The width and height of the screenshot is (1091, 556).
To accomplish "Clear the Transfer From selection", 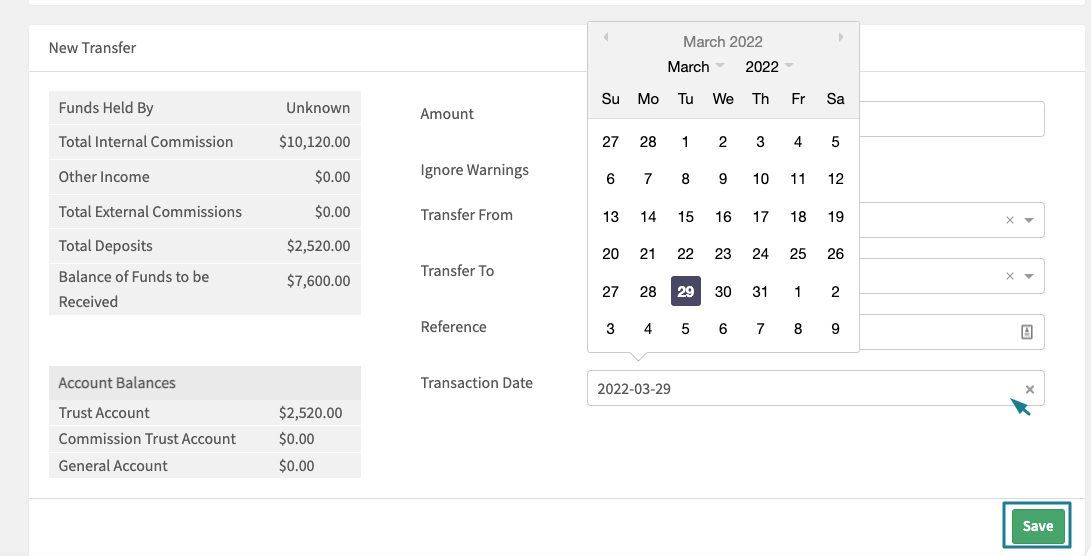I will [x=1010, y=220].
